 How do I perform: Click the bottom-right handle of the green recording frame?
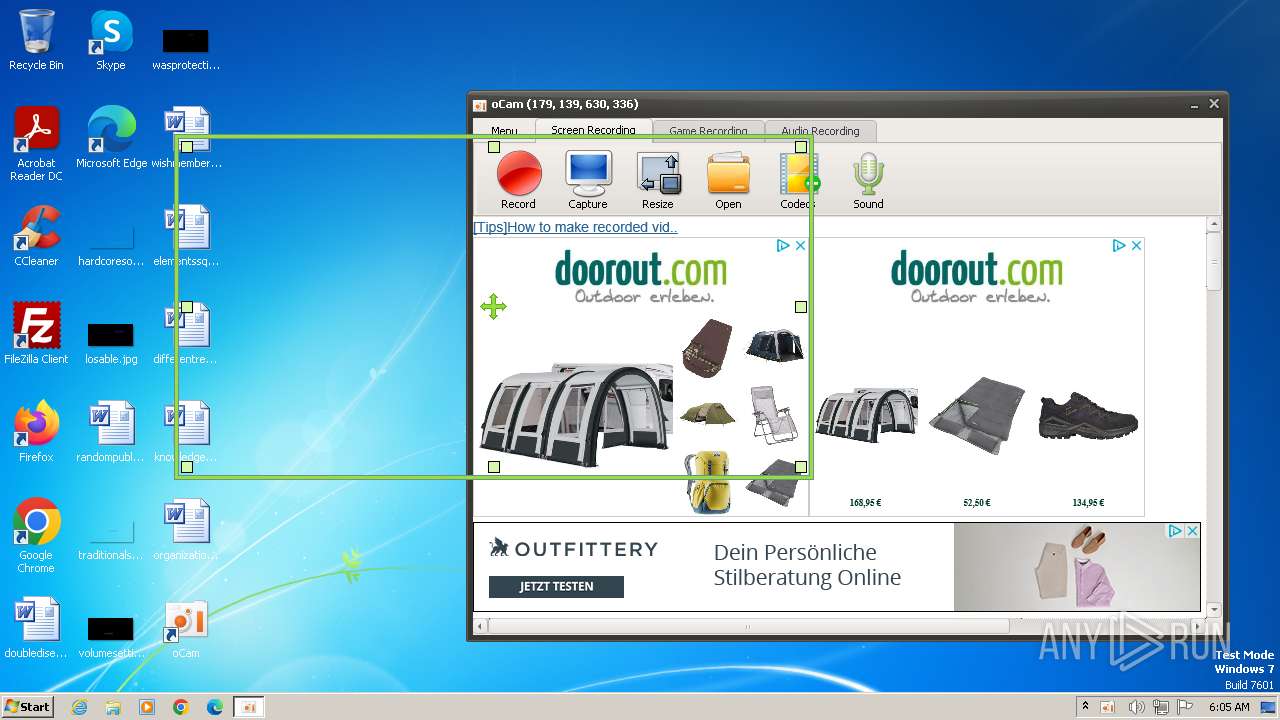tap(801, 467)
